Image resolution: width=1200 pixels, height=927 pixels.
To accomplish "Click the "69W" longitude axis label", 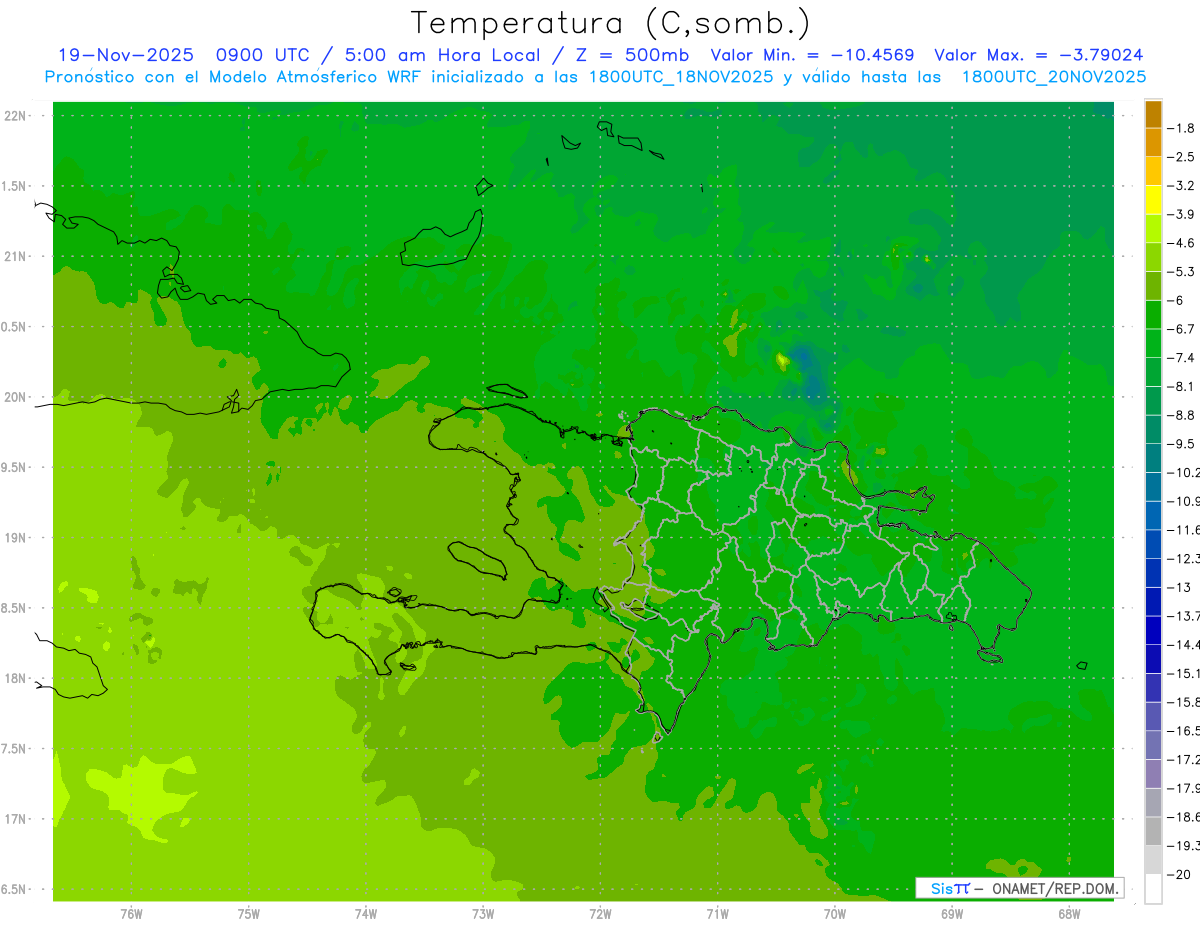I will [x=951, y=914].
